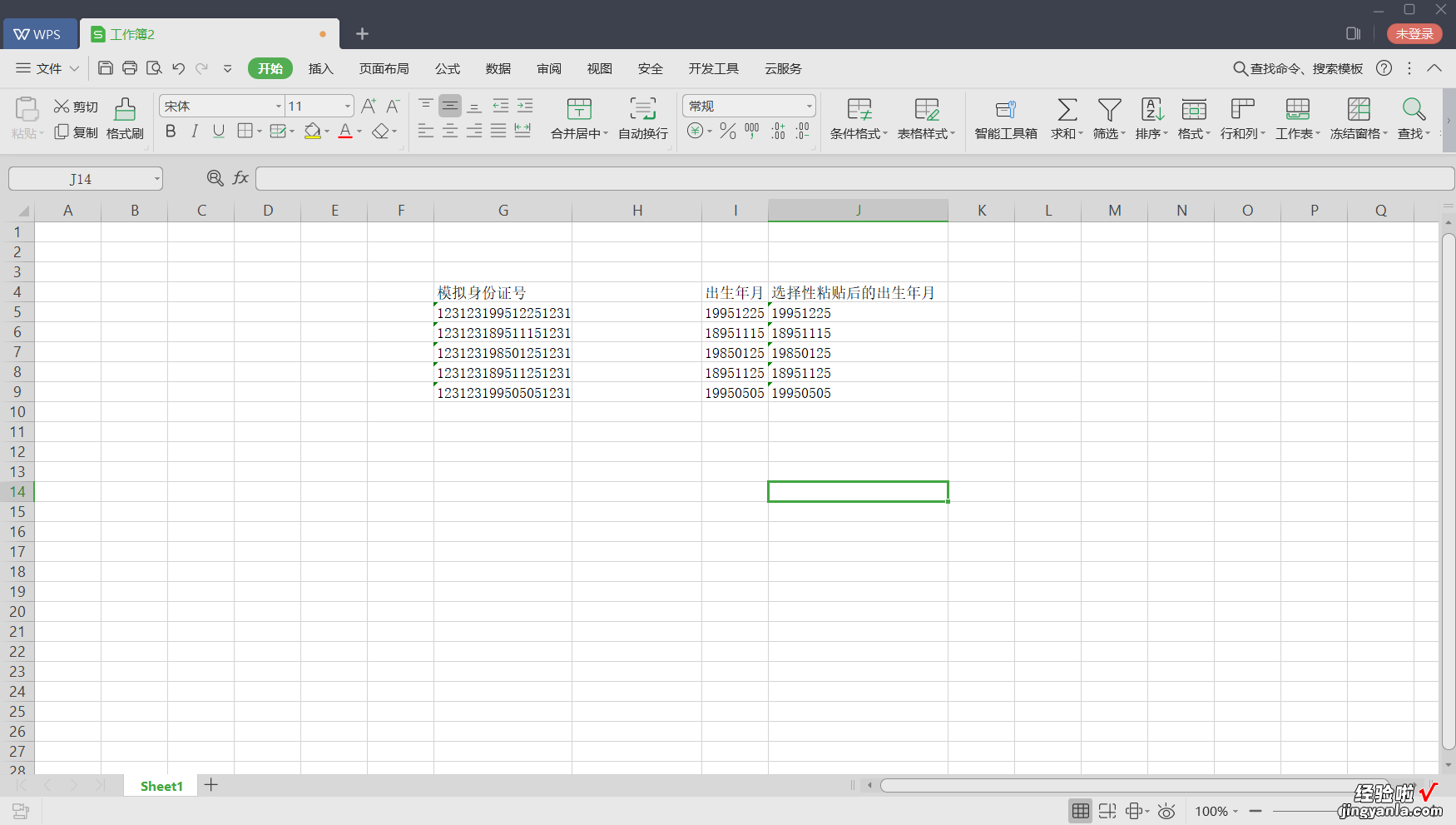Switch to the 数据 tab
The width and height of the screenshot is (1456, 825).
(498, 68)
